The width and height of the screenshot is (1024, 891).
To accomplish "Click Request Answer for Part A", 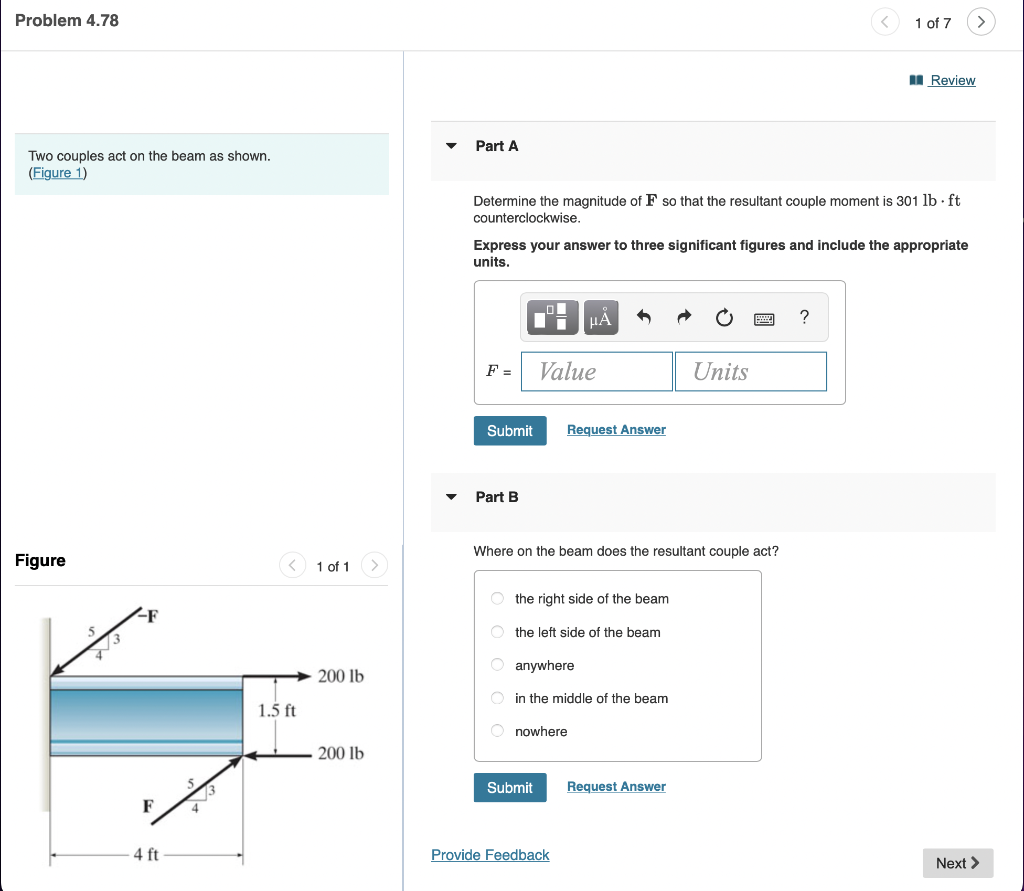I will point(616,429).
